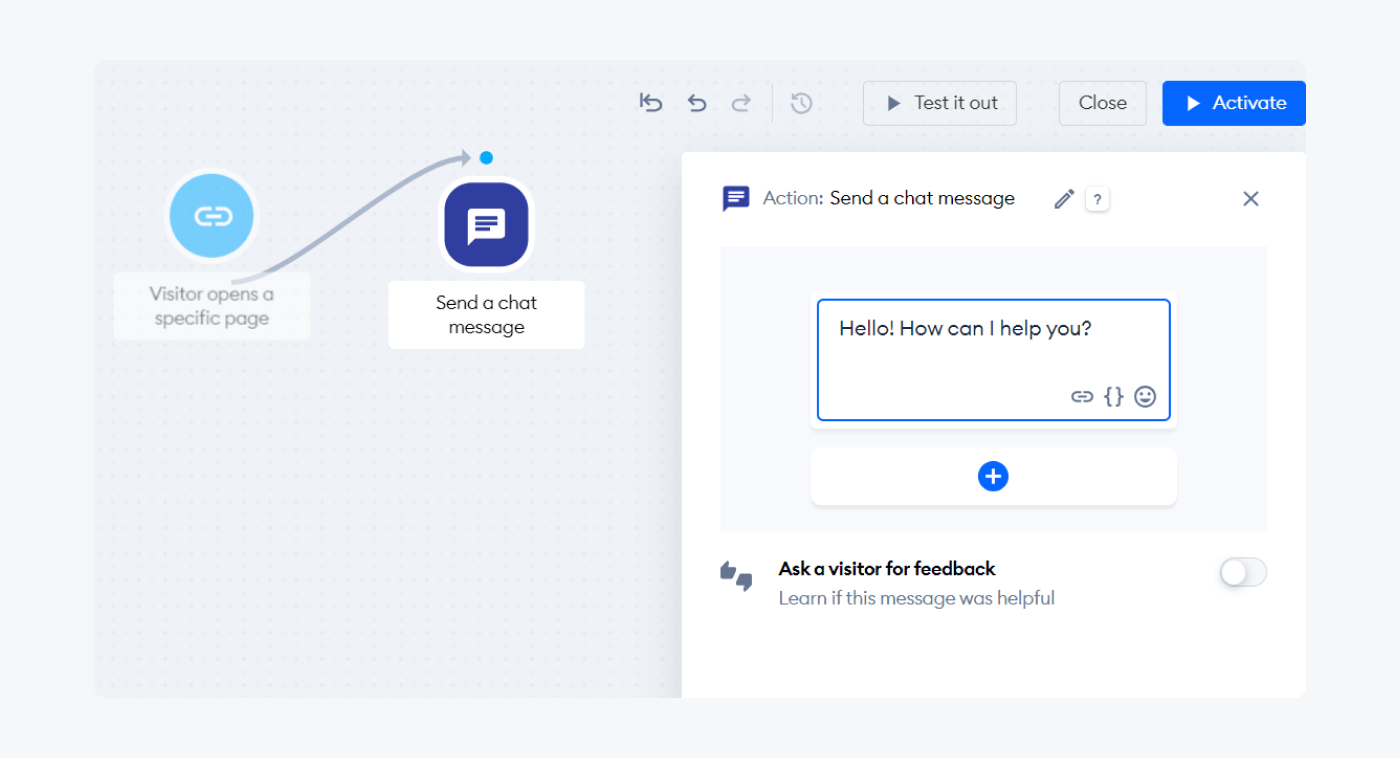1400x758 pixels.
Task: Undo the last change
Action: point(697,103)
